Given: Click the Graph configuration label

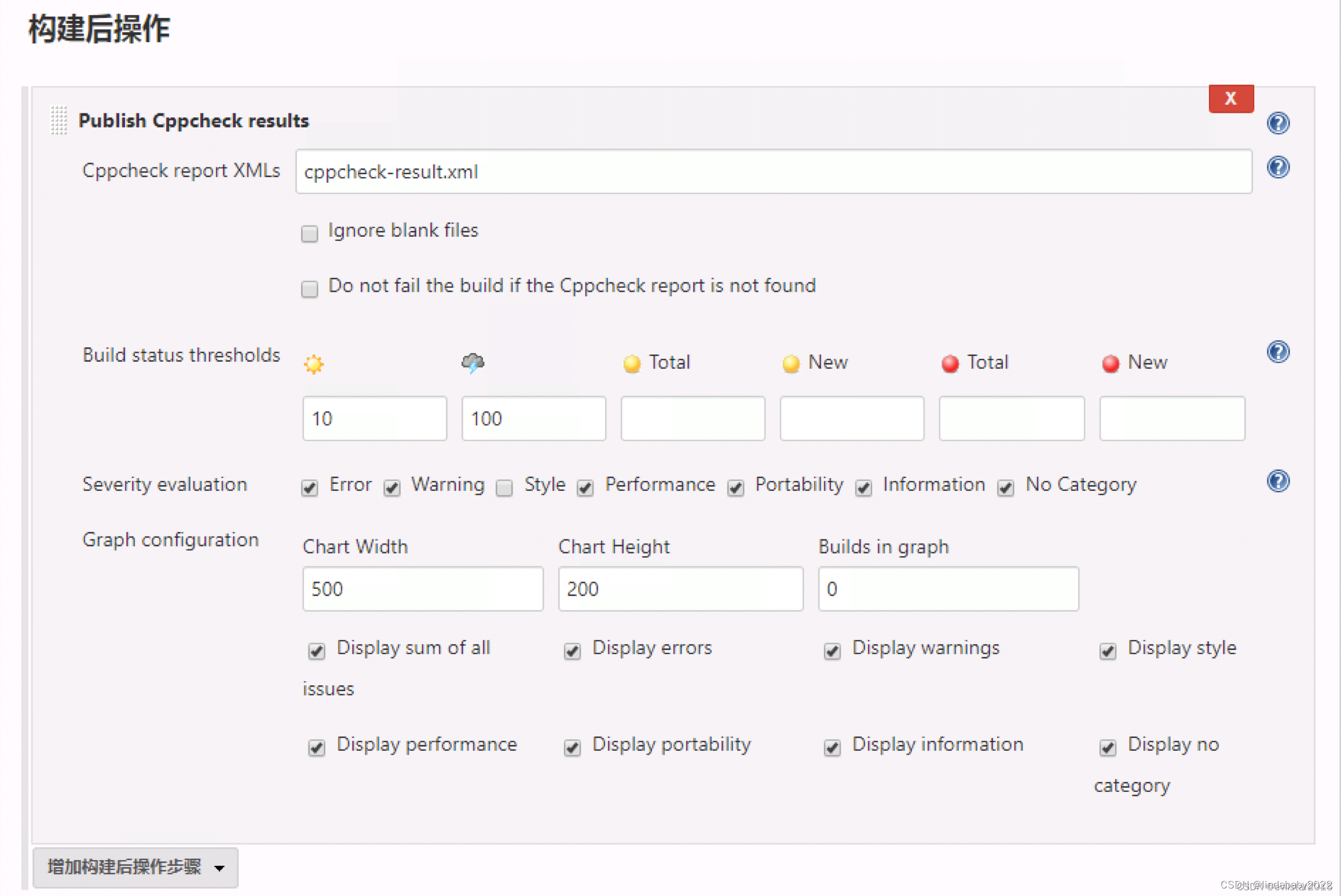Looking at the screenshot, I should tap(171, 540).
